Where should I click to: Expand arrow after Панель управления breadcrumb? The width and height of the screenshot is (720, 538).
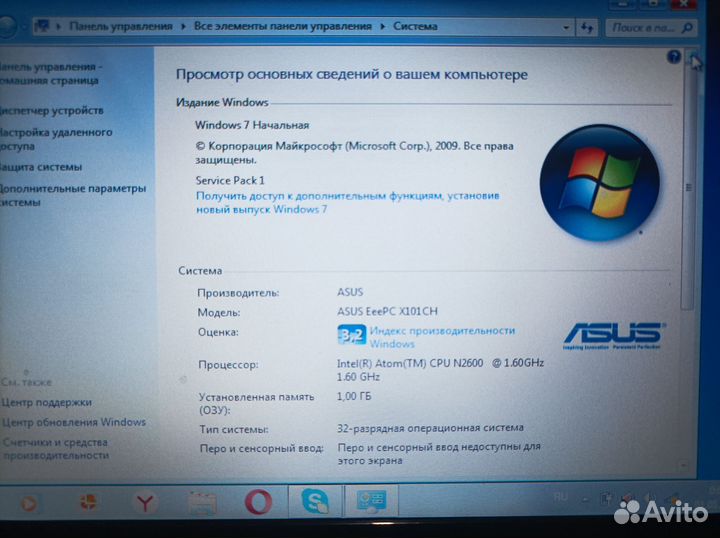click(183, 26)
